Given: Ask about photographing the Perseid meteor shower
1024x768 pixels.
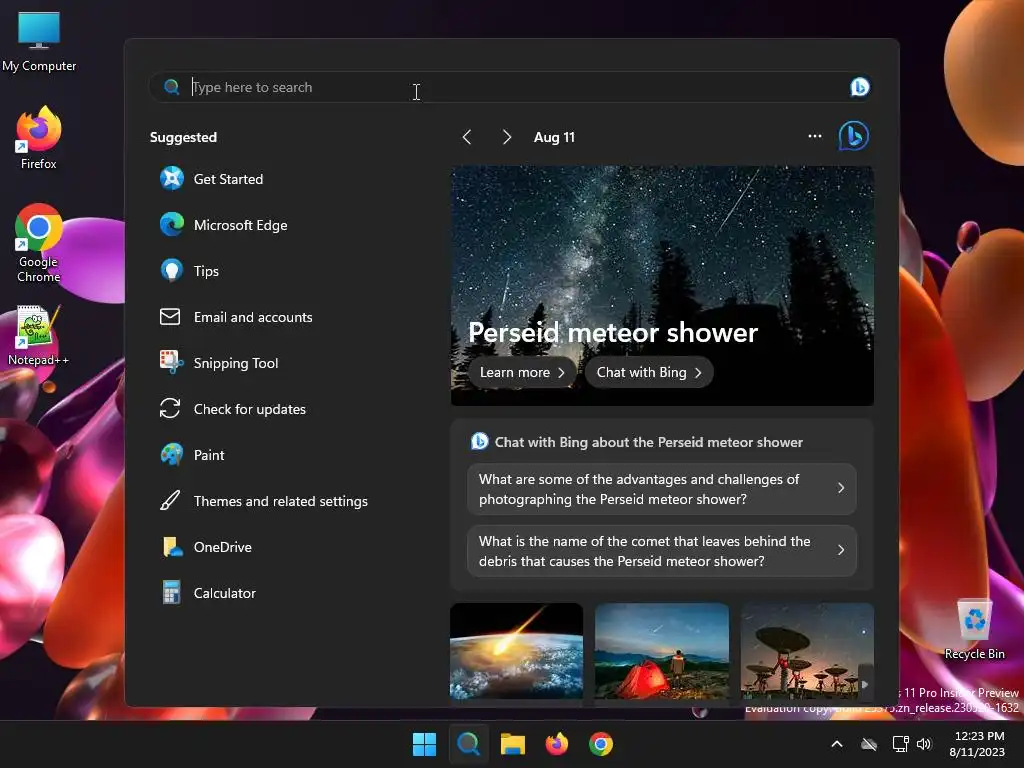Looking at the screenshot, I should point(662,488).
